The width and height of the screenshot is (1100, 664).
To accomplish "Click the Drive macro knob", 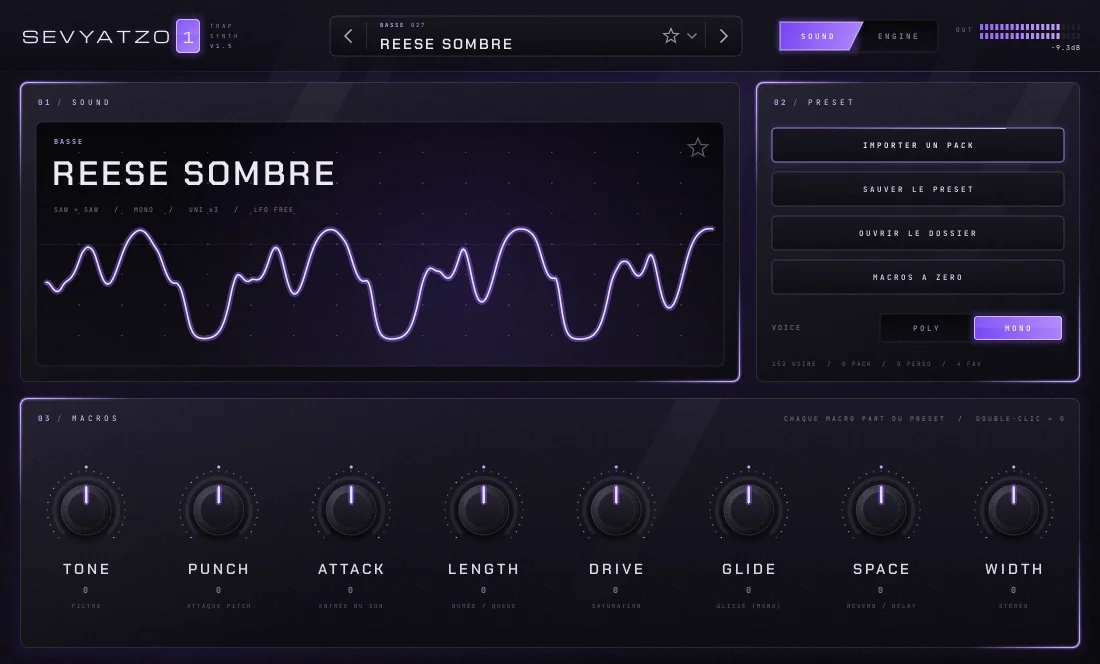I will (x=616, y=508).
